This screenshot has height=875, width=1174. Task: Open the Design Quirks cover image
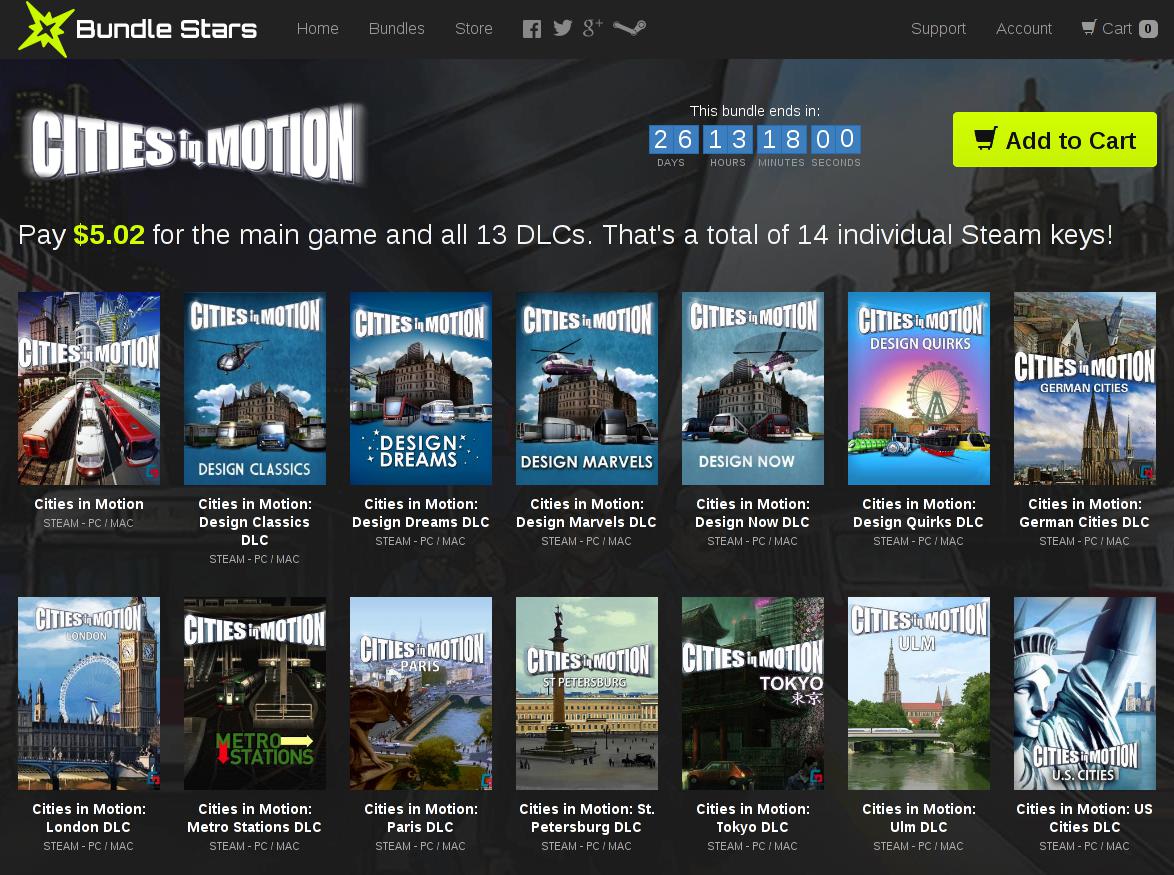tap(919, 388)
